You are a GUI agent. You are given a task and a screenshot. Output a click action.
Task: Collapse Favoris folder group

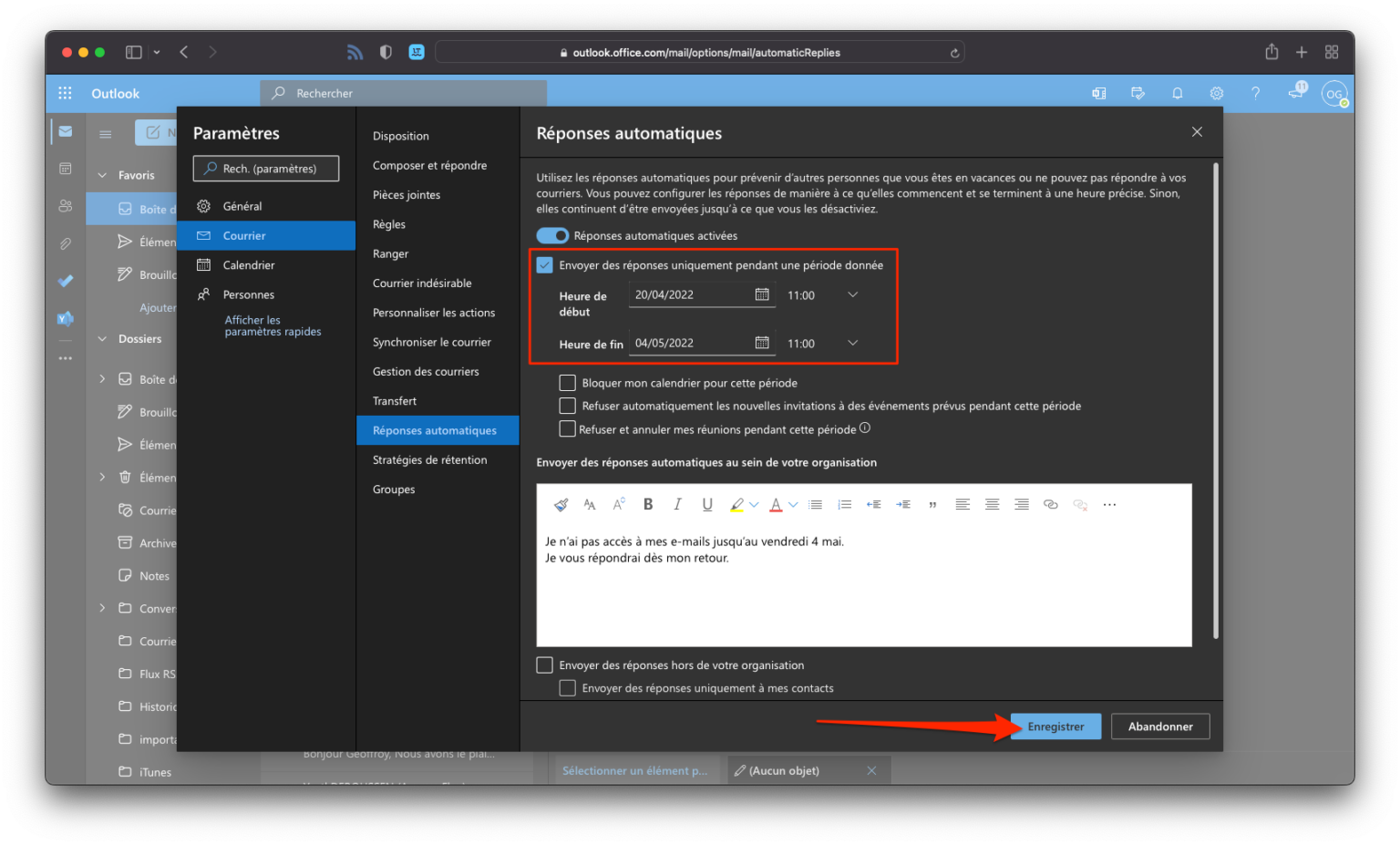coord(102,175)
